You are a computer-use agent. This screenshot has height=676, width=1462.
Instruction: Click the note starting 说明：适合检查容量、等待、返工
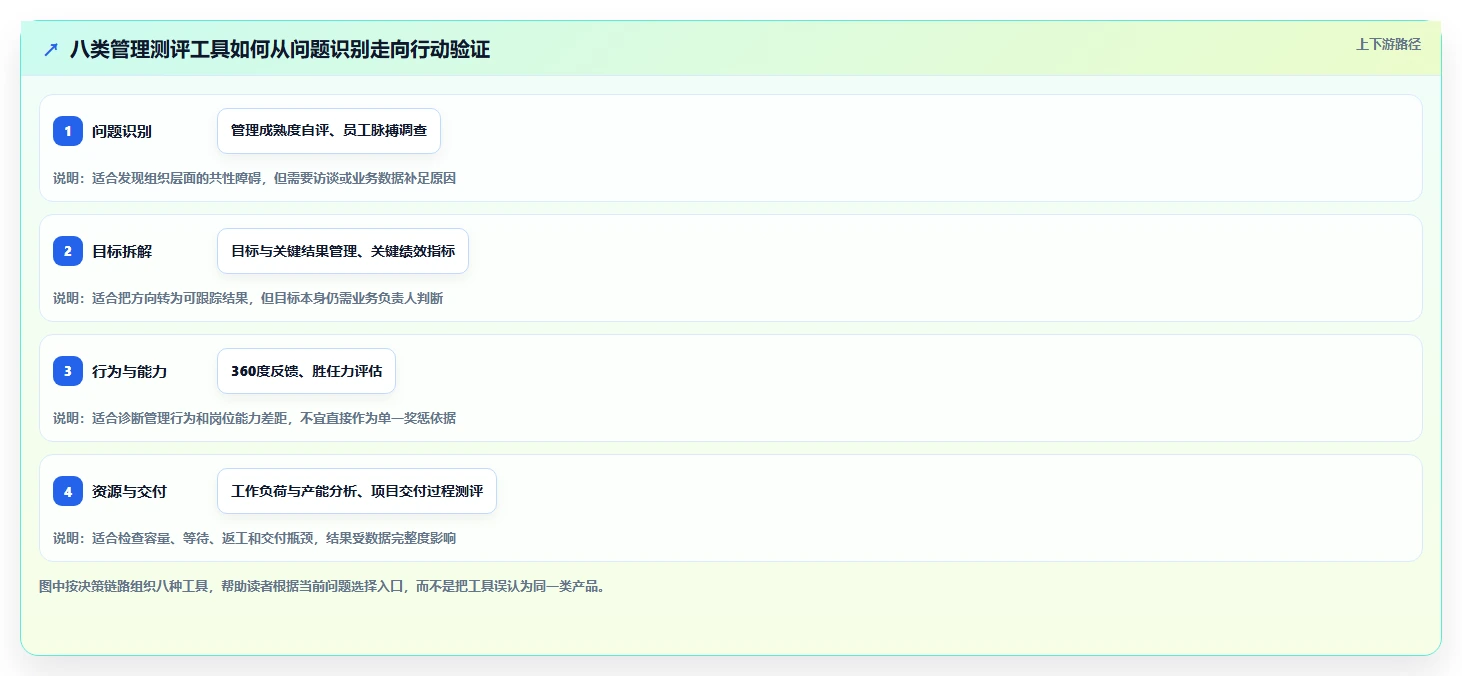pyautogui.click(x=254, y=538)
